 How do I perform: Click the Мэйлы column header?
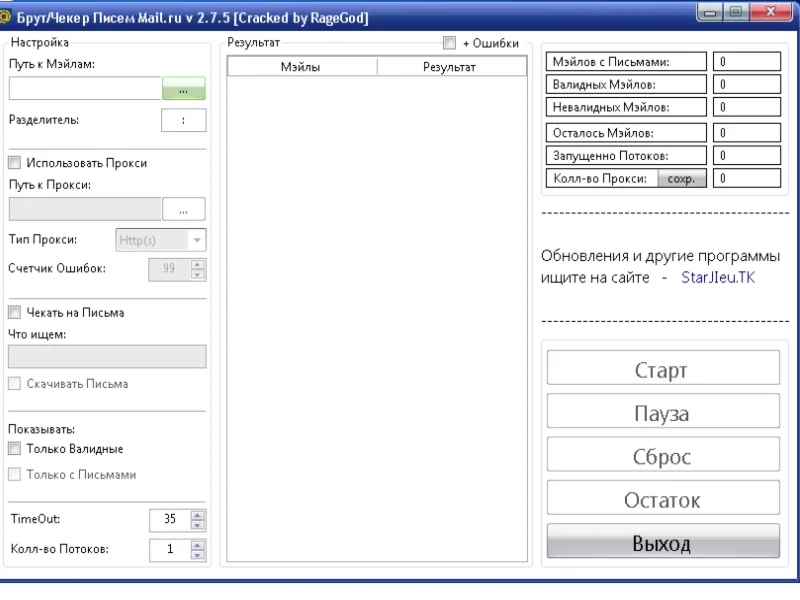[302, 67]
